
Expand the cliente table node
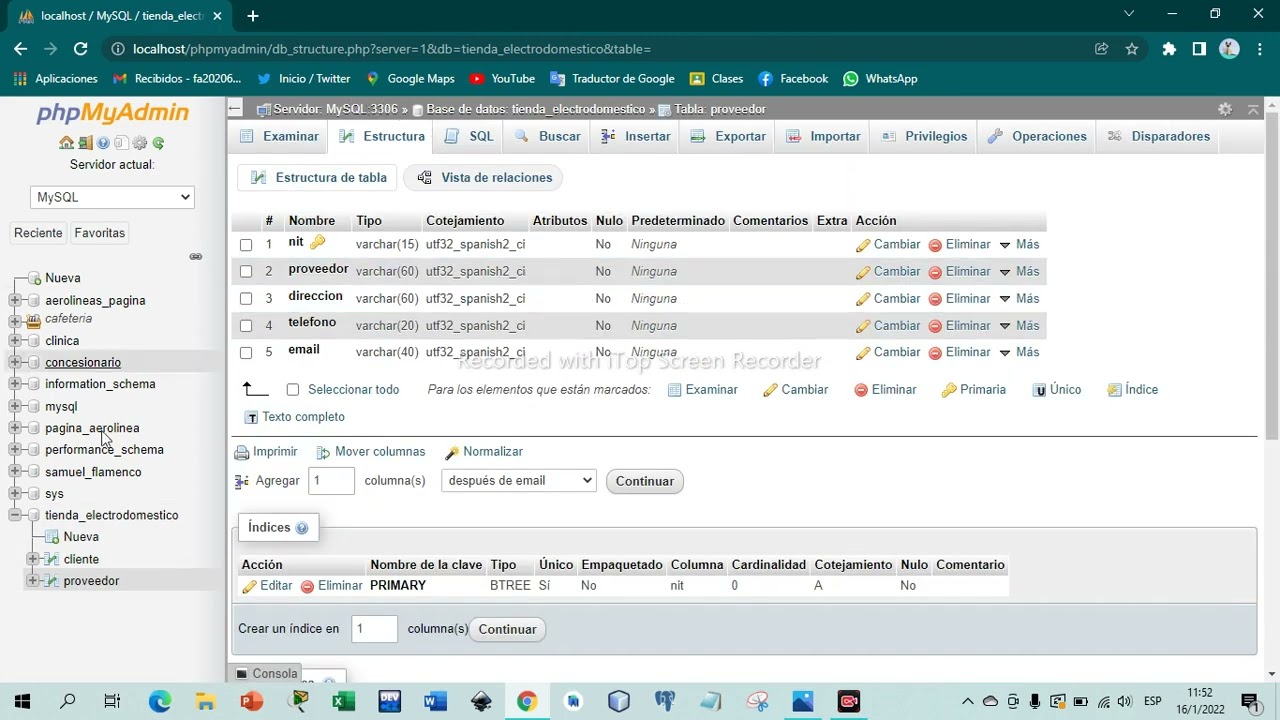coord(33,559)
